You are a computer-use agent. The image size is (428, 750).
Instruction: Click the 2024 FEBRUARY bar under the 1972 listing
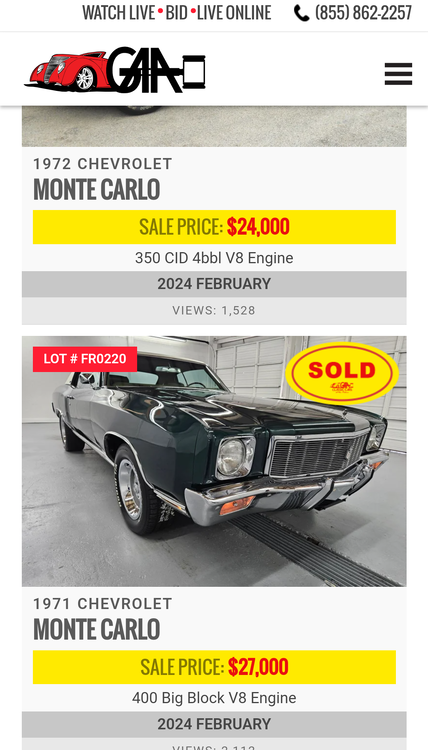214,284
